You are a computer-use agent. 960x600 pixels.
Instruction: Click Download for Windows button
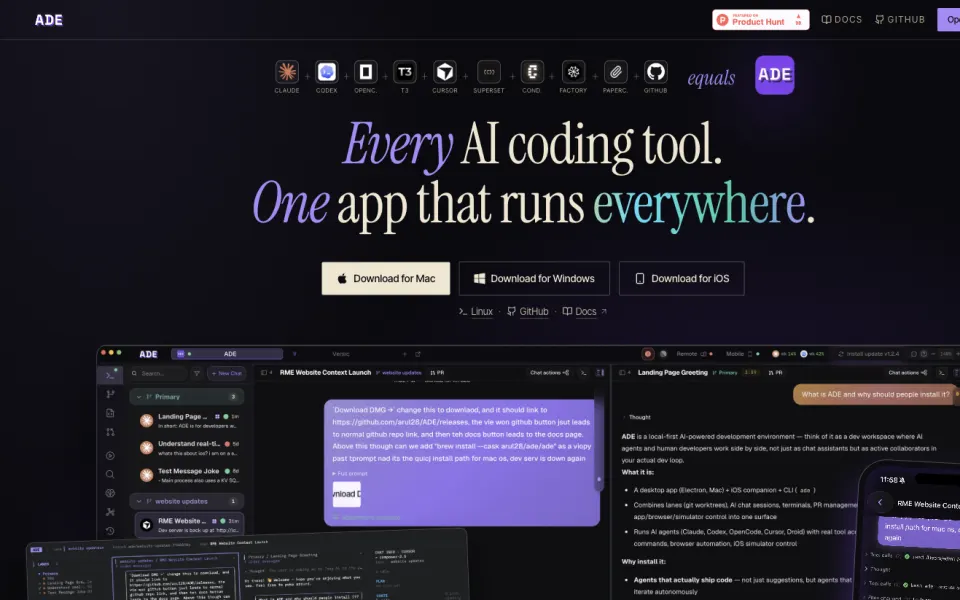pos(534,279)
